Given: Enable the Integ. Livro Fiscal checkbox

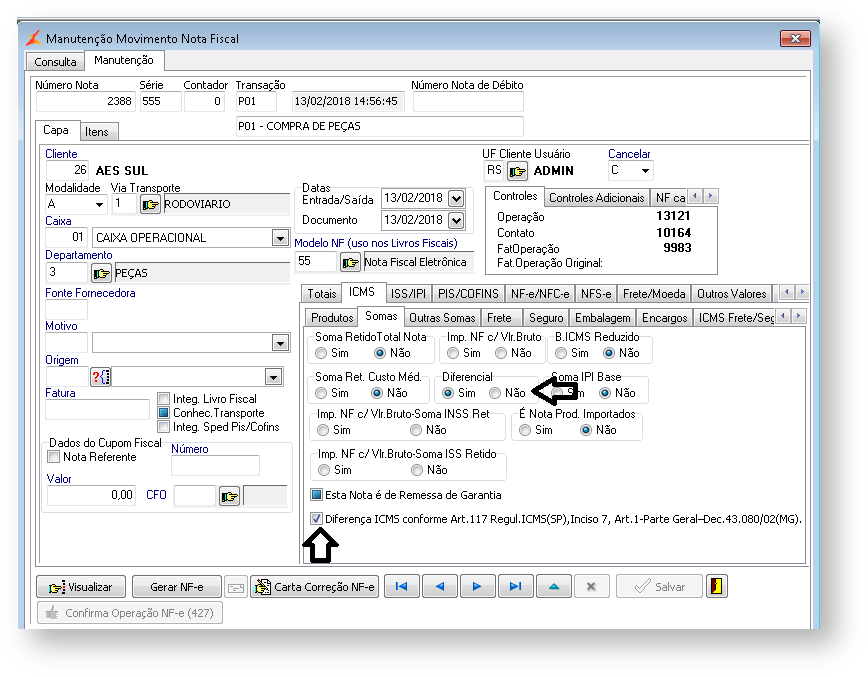Looking at the screenshot, I should pyautogui.click(x=165, y=399).
